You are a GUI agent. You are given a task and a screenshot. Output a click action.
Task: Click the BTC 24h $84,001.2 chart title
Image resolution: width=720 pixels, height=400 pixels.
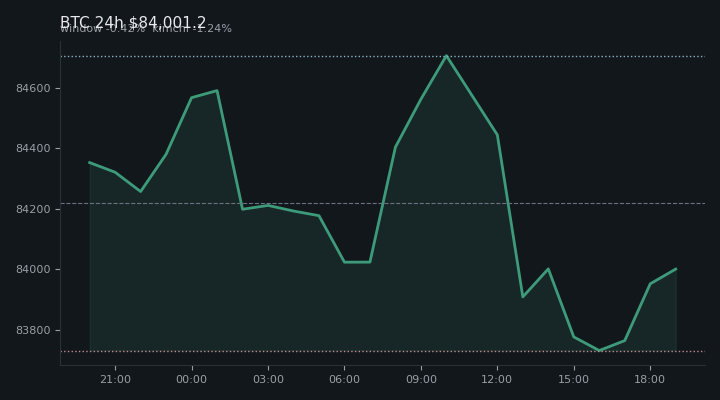point(133,23)
